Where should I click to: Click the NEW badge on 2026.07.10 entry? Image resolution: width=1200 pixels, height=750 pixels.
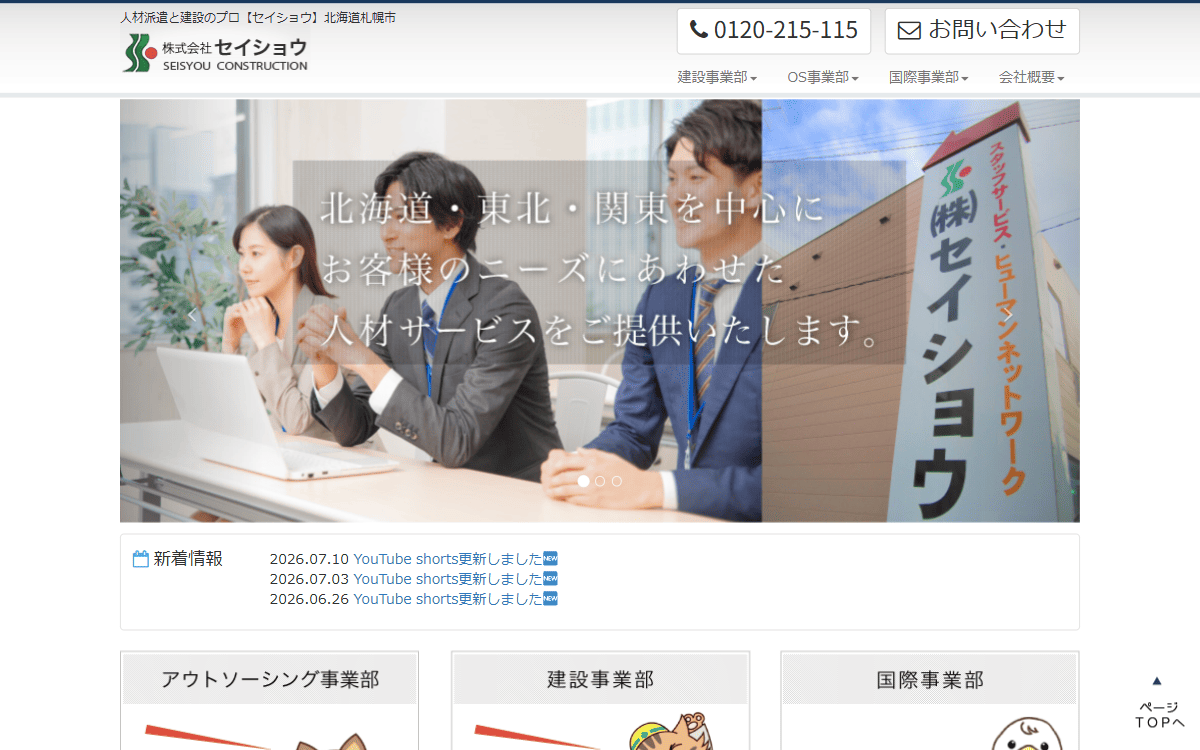(551, 558)
